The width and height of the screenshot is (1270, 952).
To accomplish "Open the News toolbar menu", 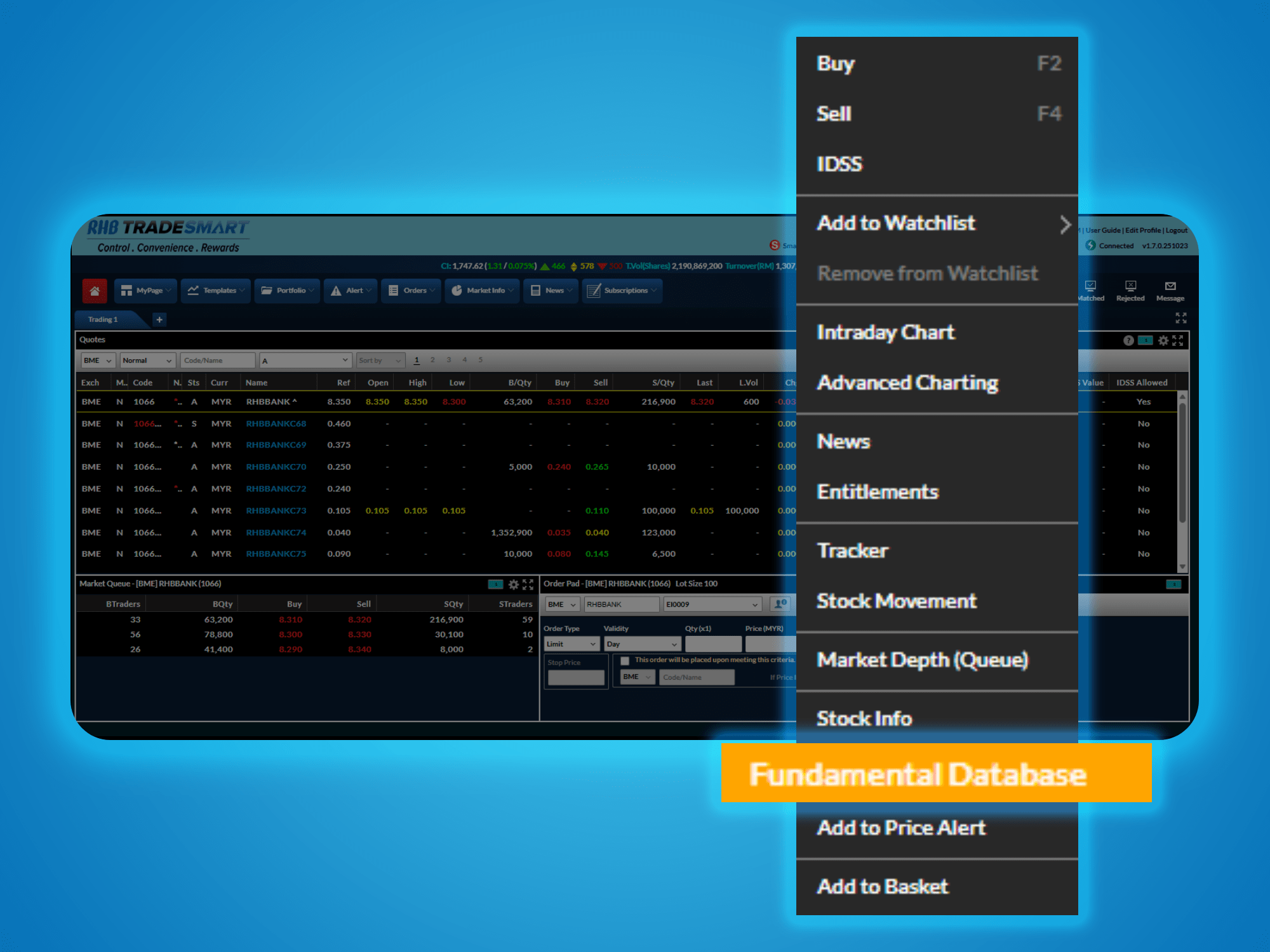I will click(551, 291).
